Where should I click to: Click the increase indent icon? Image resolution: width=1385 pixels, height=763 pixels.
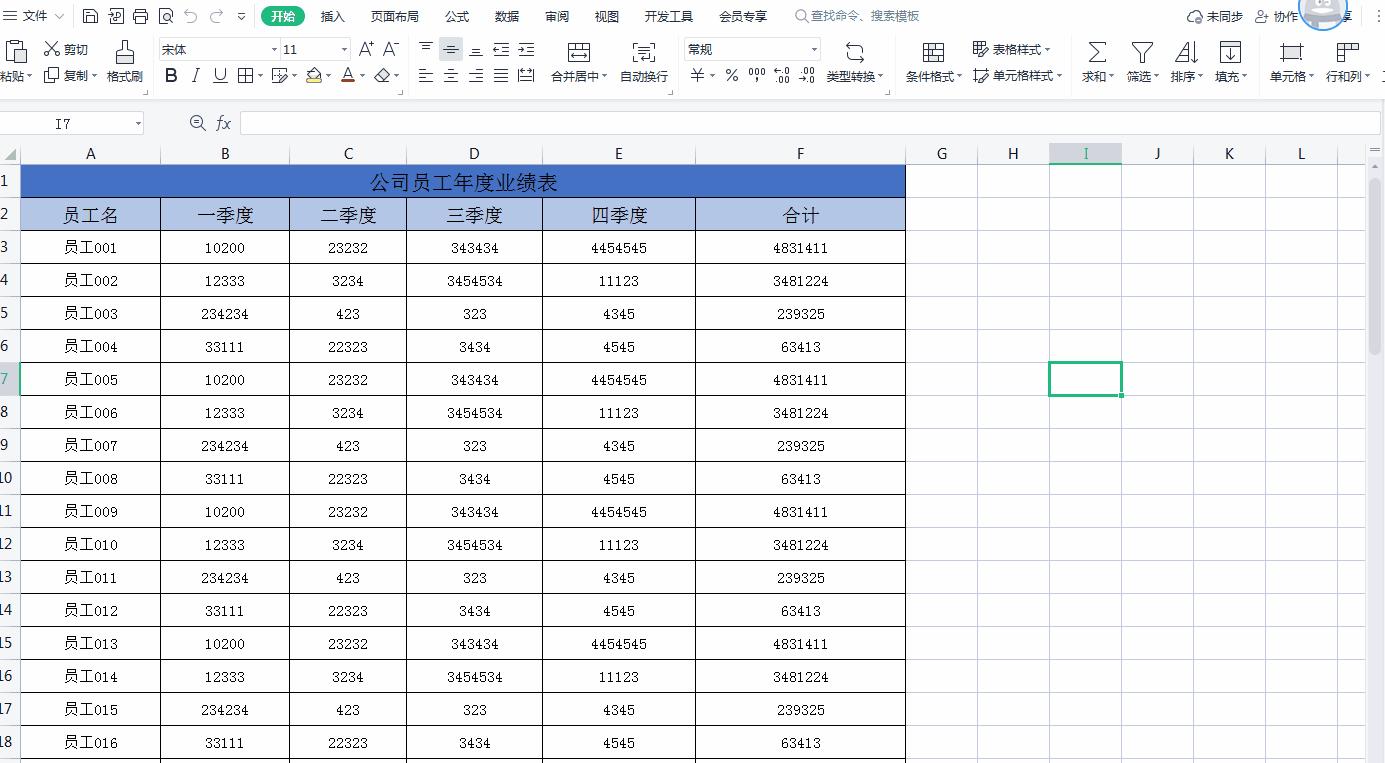526,49
